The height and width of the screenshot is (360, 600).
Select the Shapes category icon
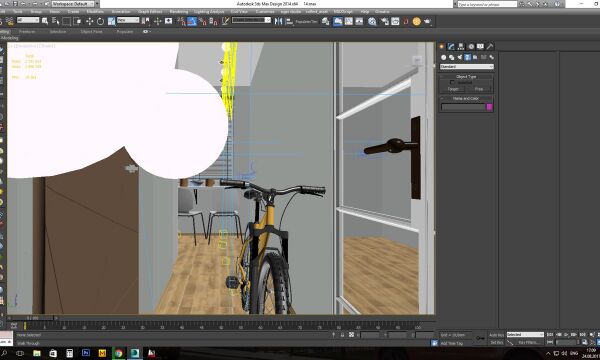[452, 57]
